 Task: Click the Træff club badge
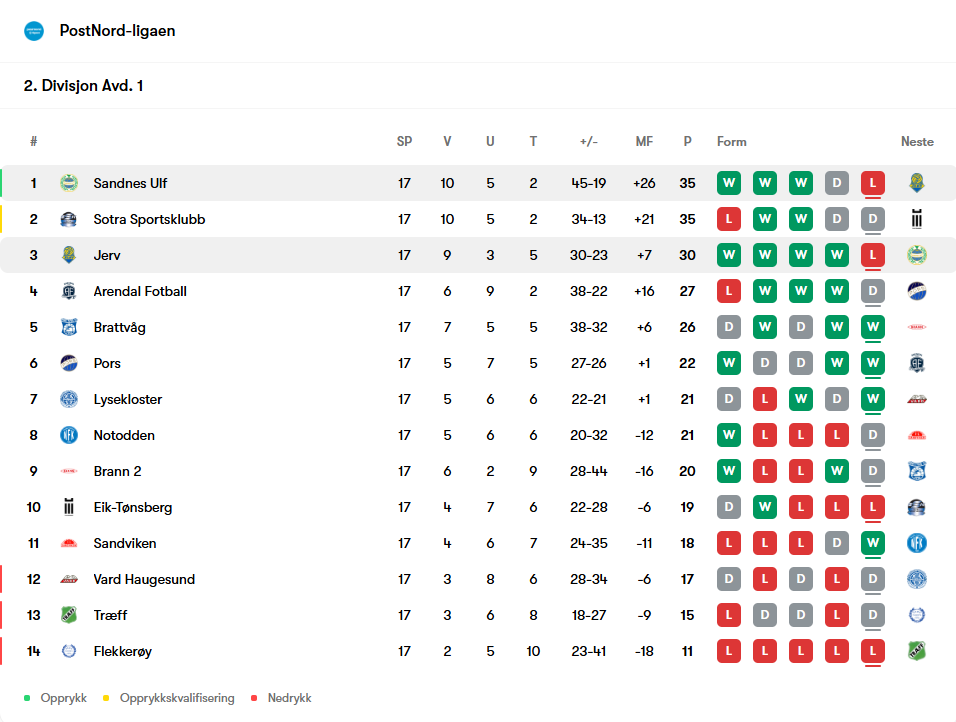point(68,615)
